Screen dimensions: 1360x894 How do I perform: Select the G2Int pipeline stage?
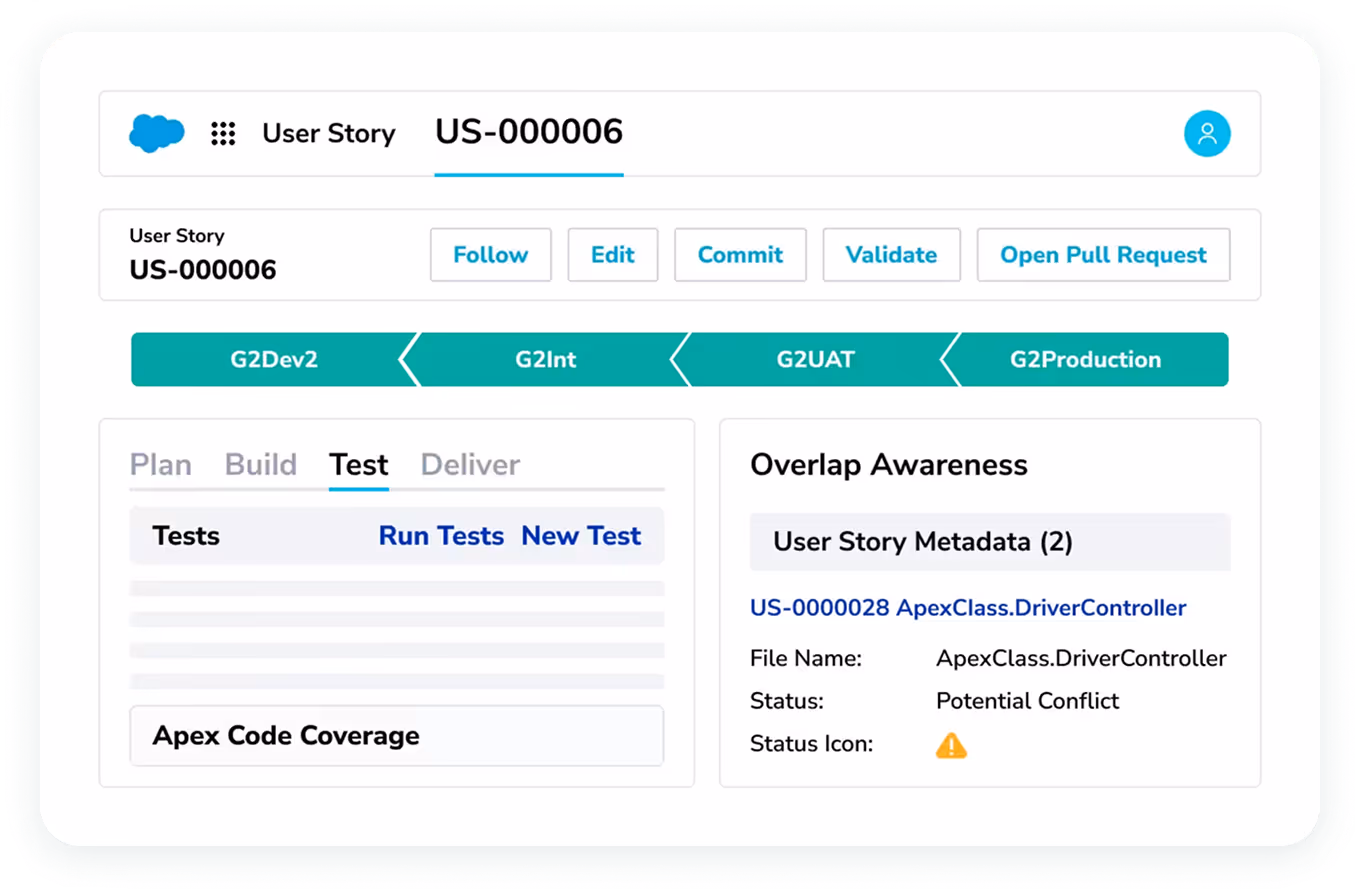(546, 360)
